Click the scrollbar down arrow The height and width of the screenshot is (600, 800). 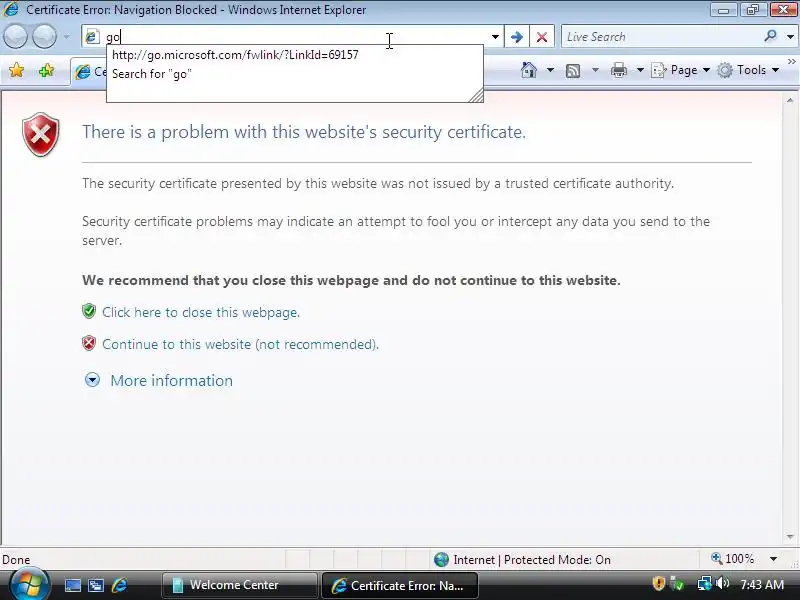[790, 537]
